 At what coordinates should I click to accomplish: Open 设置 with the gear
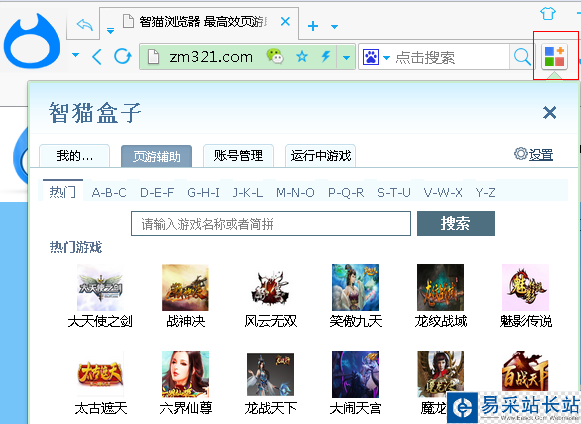[534, 154]
